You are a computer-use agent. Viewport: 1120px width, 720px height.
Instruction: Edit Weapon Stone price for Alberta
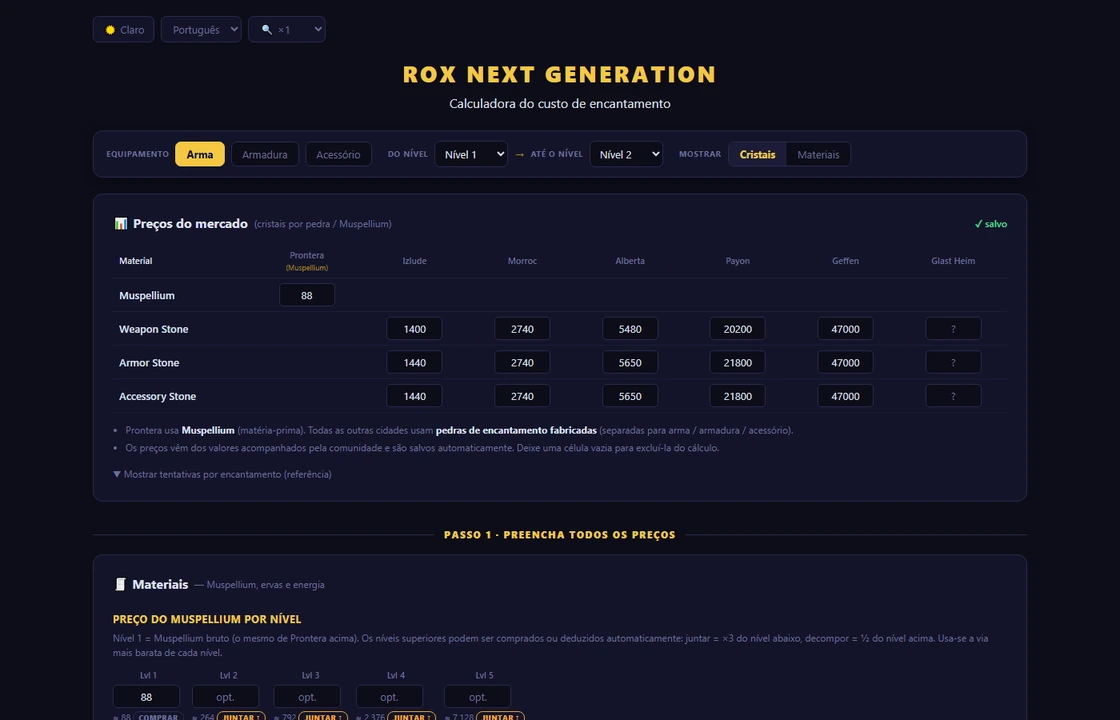point(630,329)
